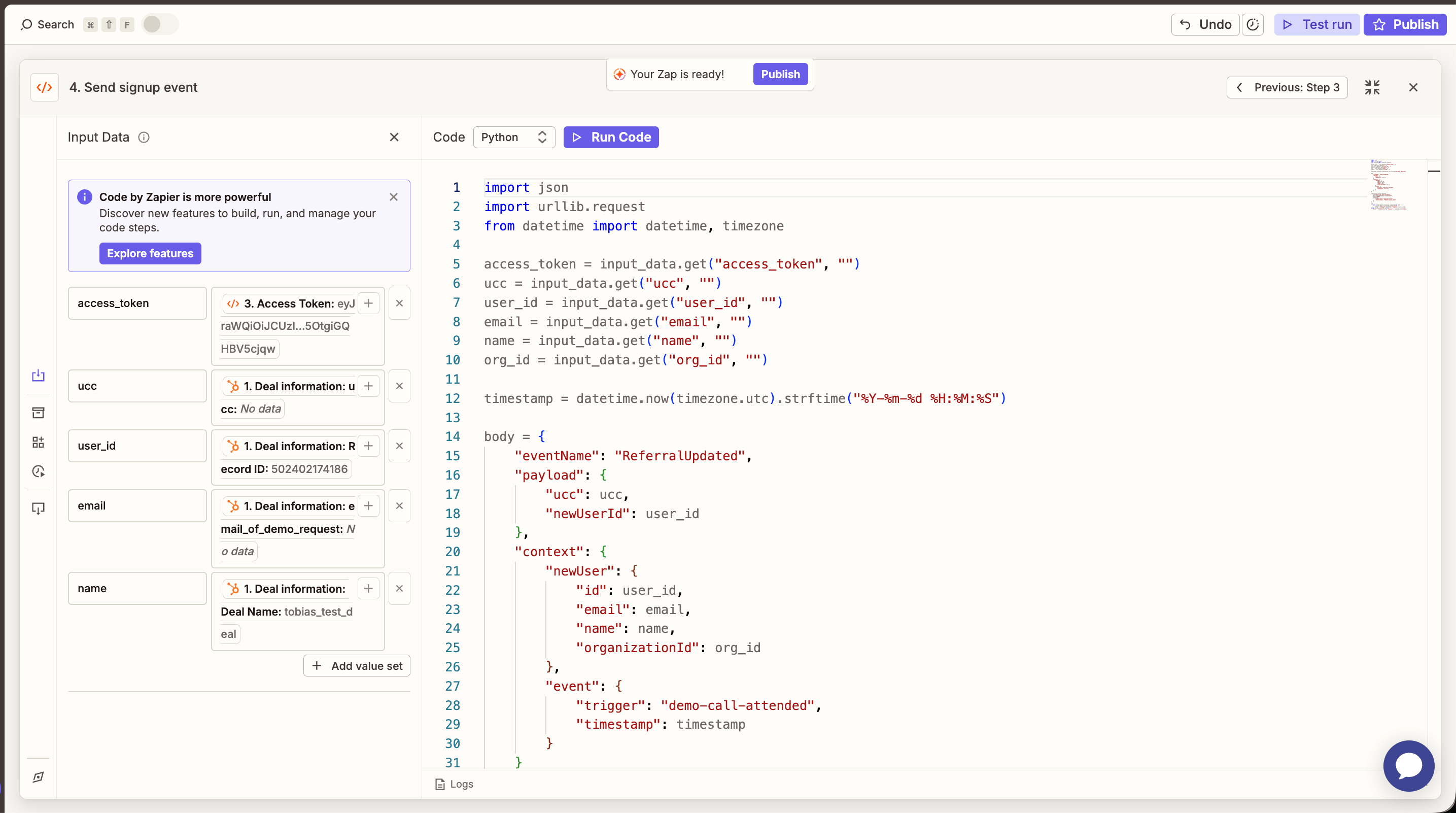1456x813 pixels.
Task: Start a Test run
Action: click(1317, 24)
